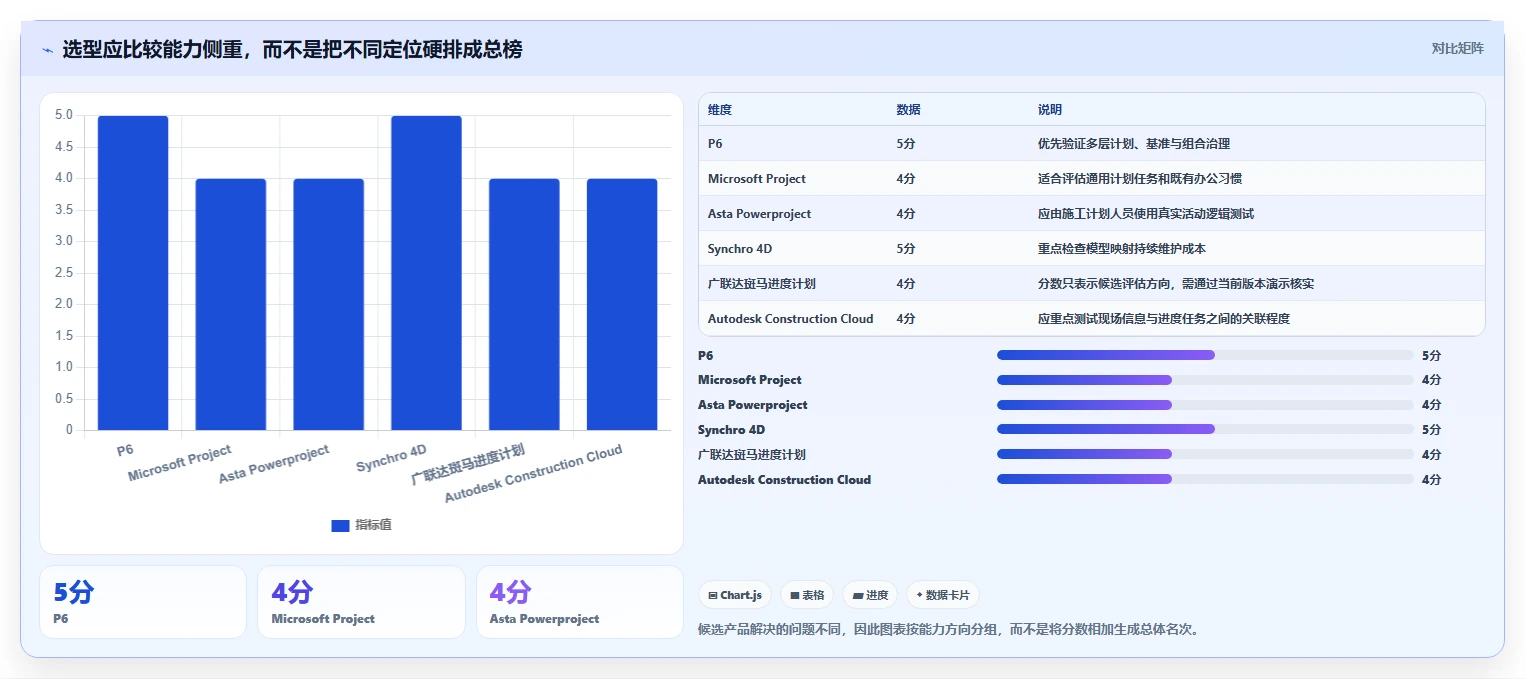The width and height of the screenshot is (1525, 679).
Task: Click 广联达斑马进度计划 in the table
Action: [761, 284]
